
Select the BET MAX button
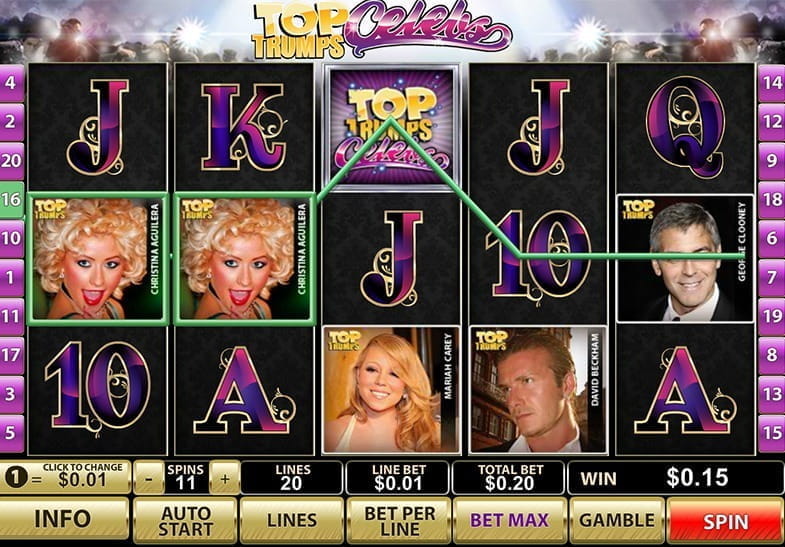[x=509, y=520]
